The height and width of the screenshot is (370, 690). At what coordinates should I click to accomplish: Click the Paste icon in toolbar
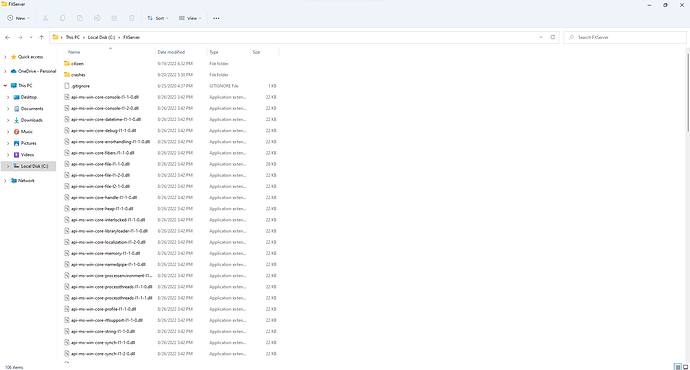(80, 18)
